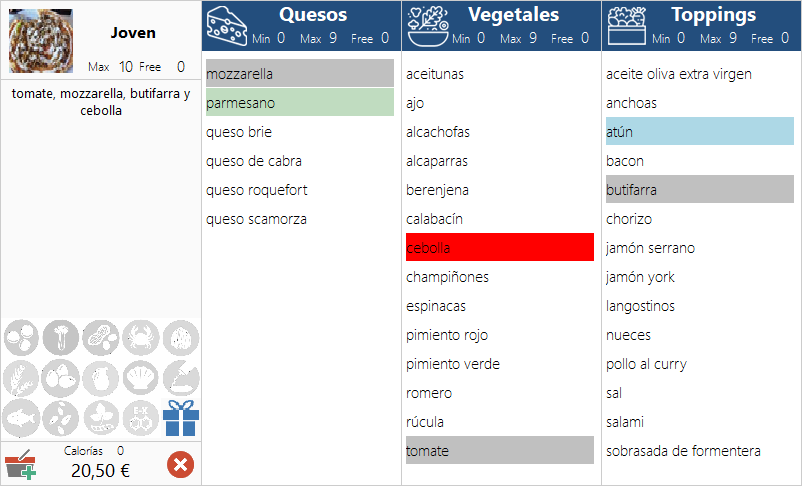Toggle the highlighted parmesano ingredient

point(299,103)
